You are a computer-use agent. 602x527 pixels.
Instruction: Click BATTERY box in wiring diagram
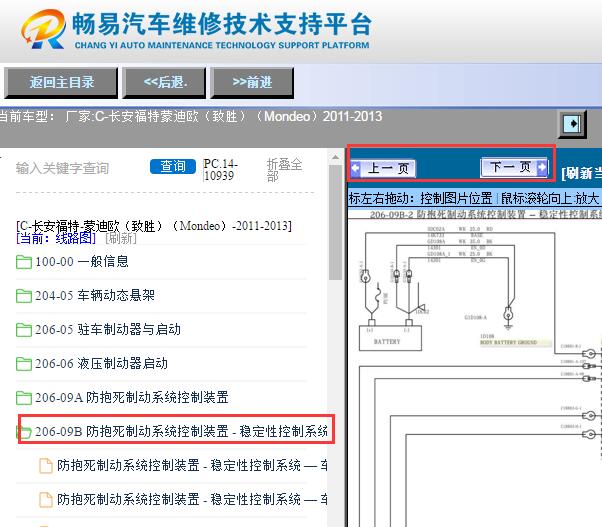point(390,338)
